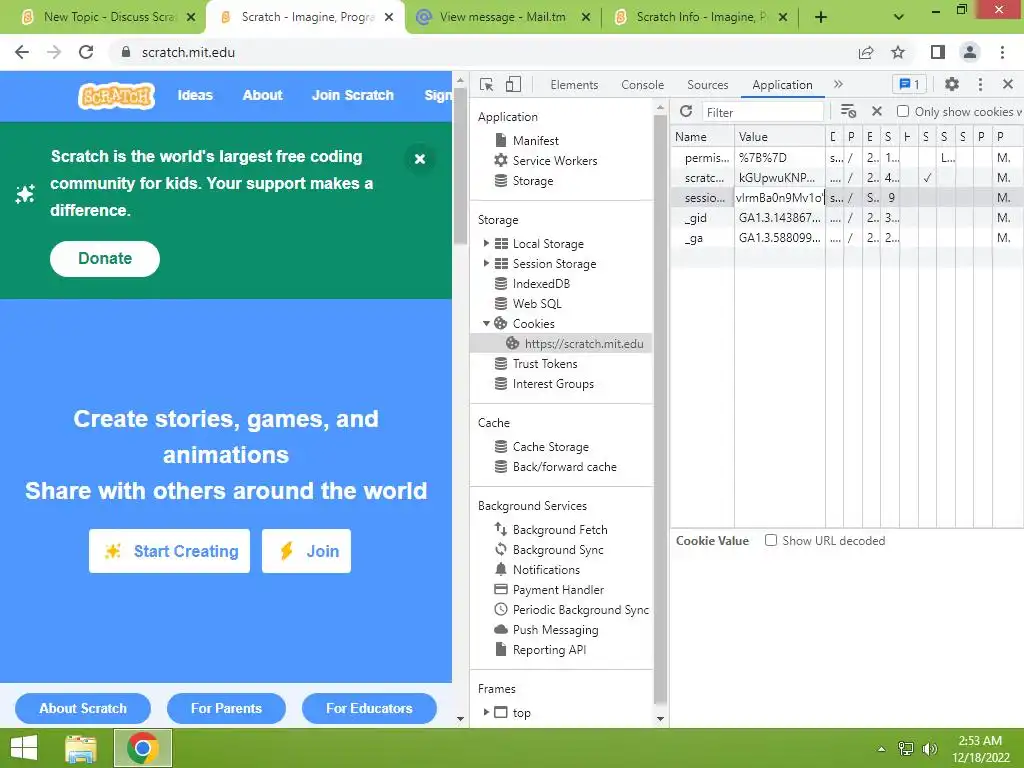Image resolution: width=1024 pixels, height=768 pixels.
Task: Open Cache Storage item
Action: pyautogui.click(x=541, y=447)
